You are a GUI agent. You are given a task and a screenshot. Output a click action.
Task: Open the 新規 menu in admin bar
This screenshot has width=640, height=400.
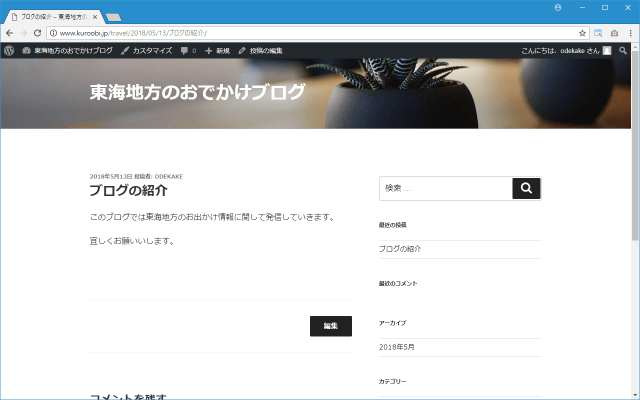(x=218, y=51)
